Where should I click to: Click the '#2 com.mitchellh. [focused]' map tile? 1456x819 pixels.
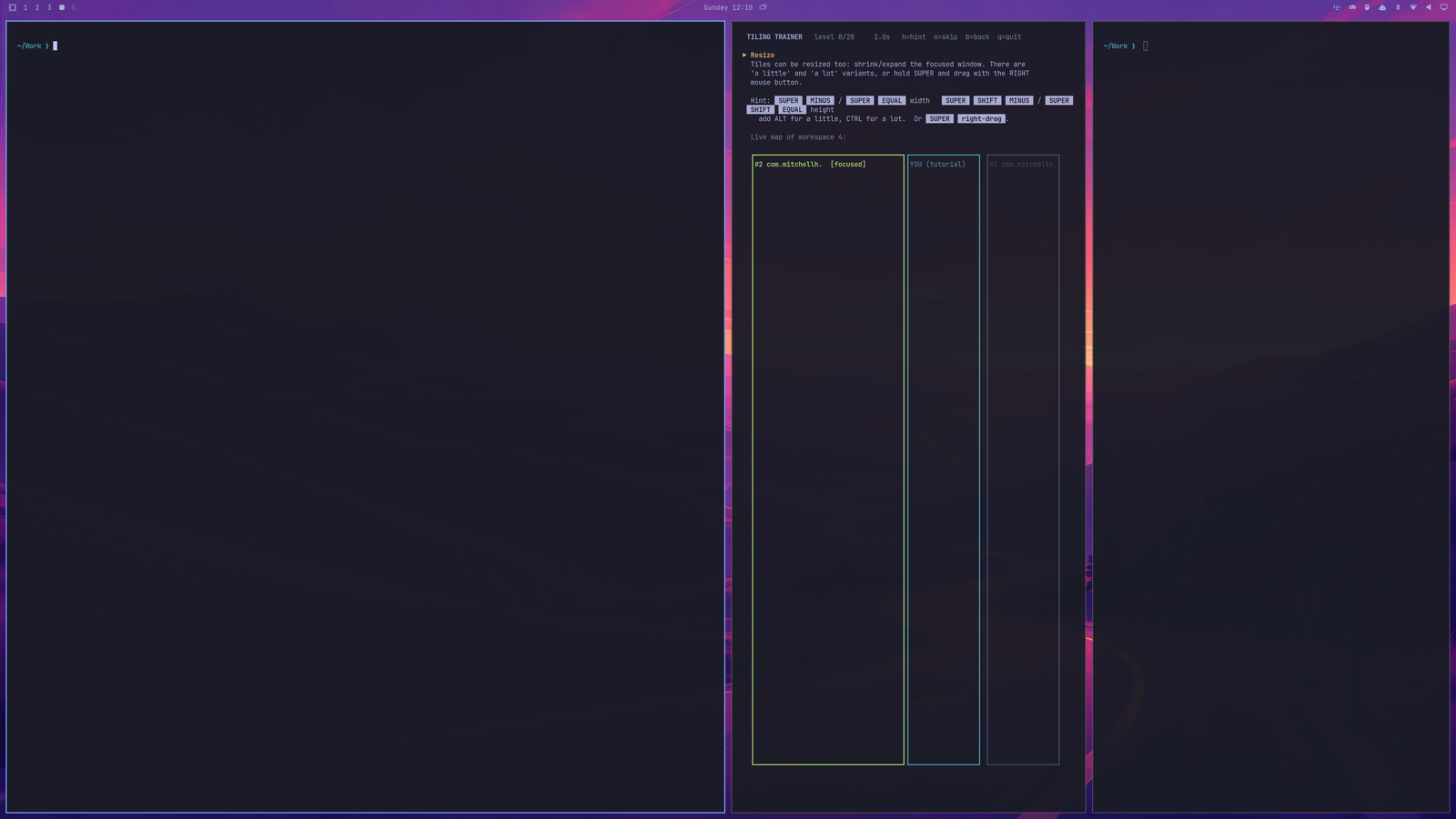(x=828, y=460)
